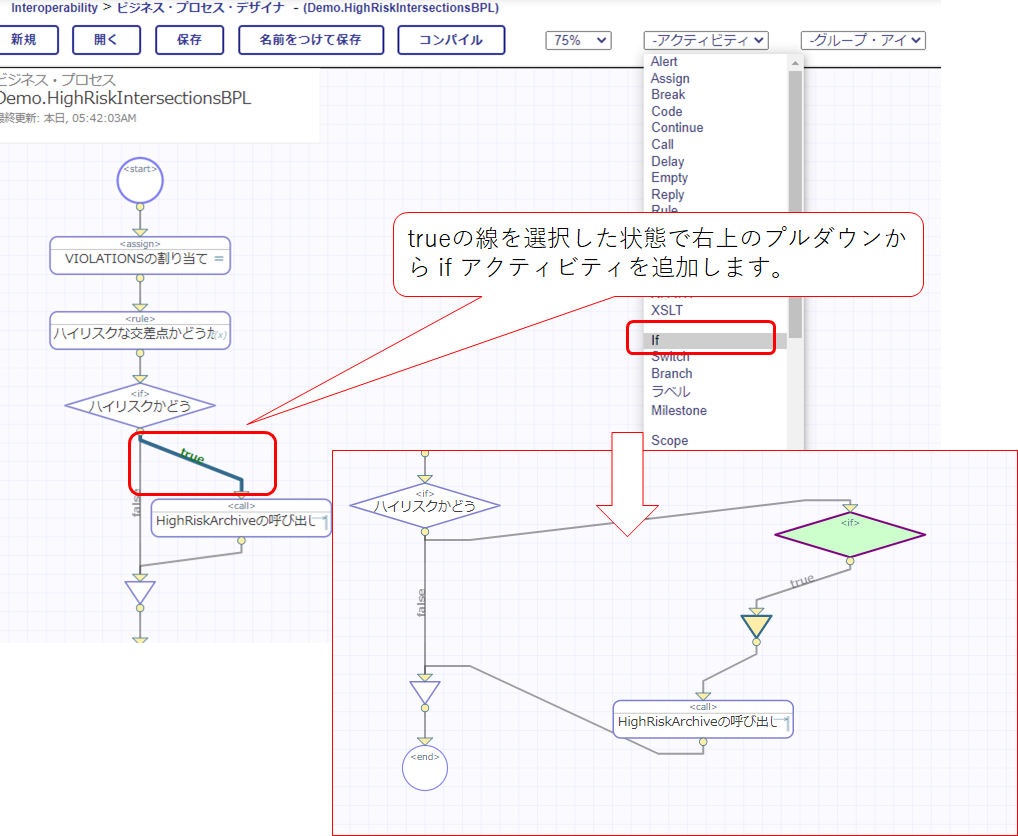Screen dimensions: 1018x836
Task: Click the end circle node
Action: point(425,768)
